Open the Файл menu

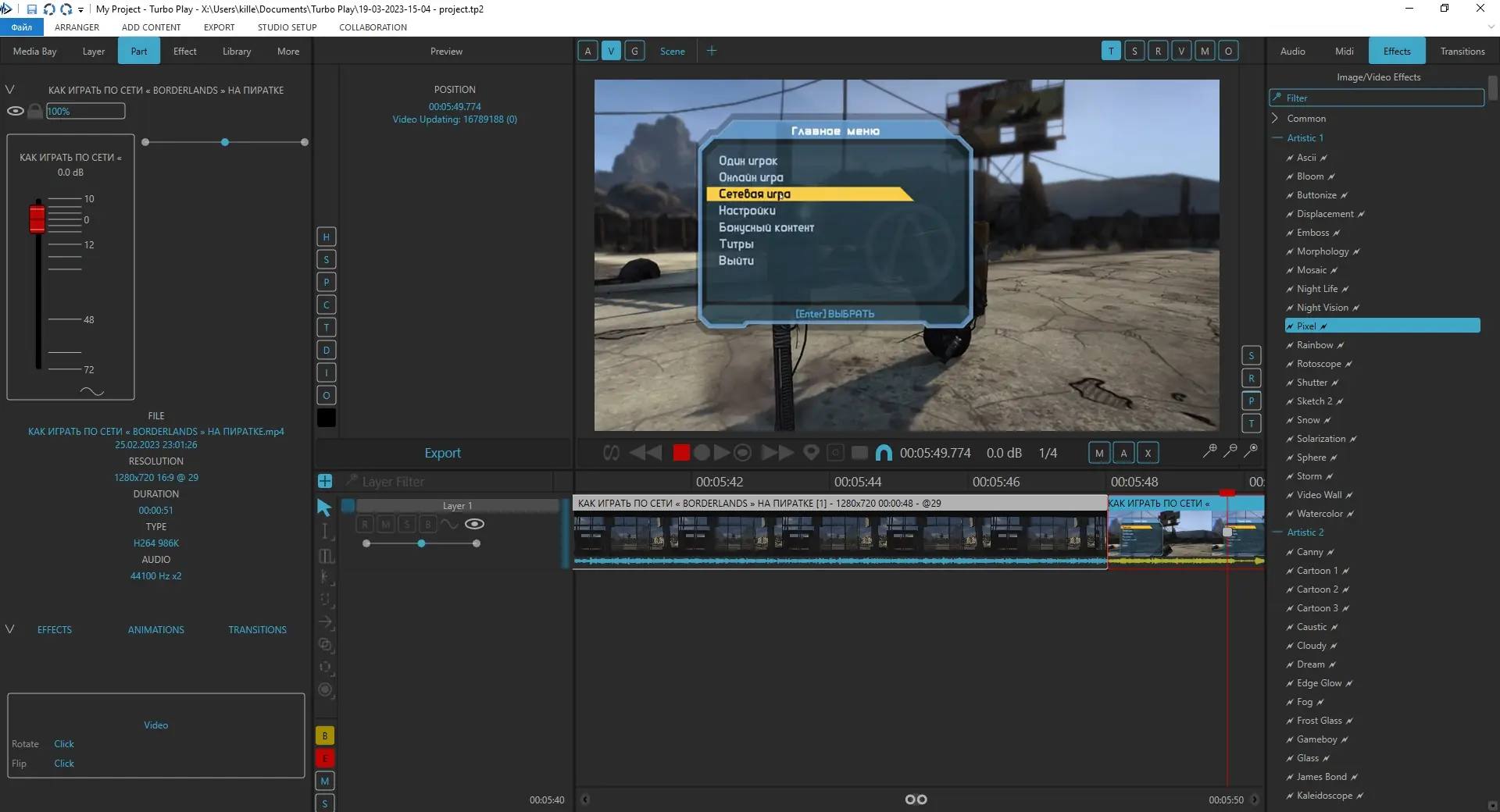click(x=22, y=27)
